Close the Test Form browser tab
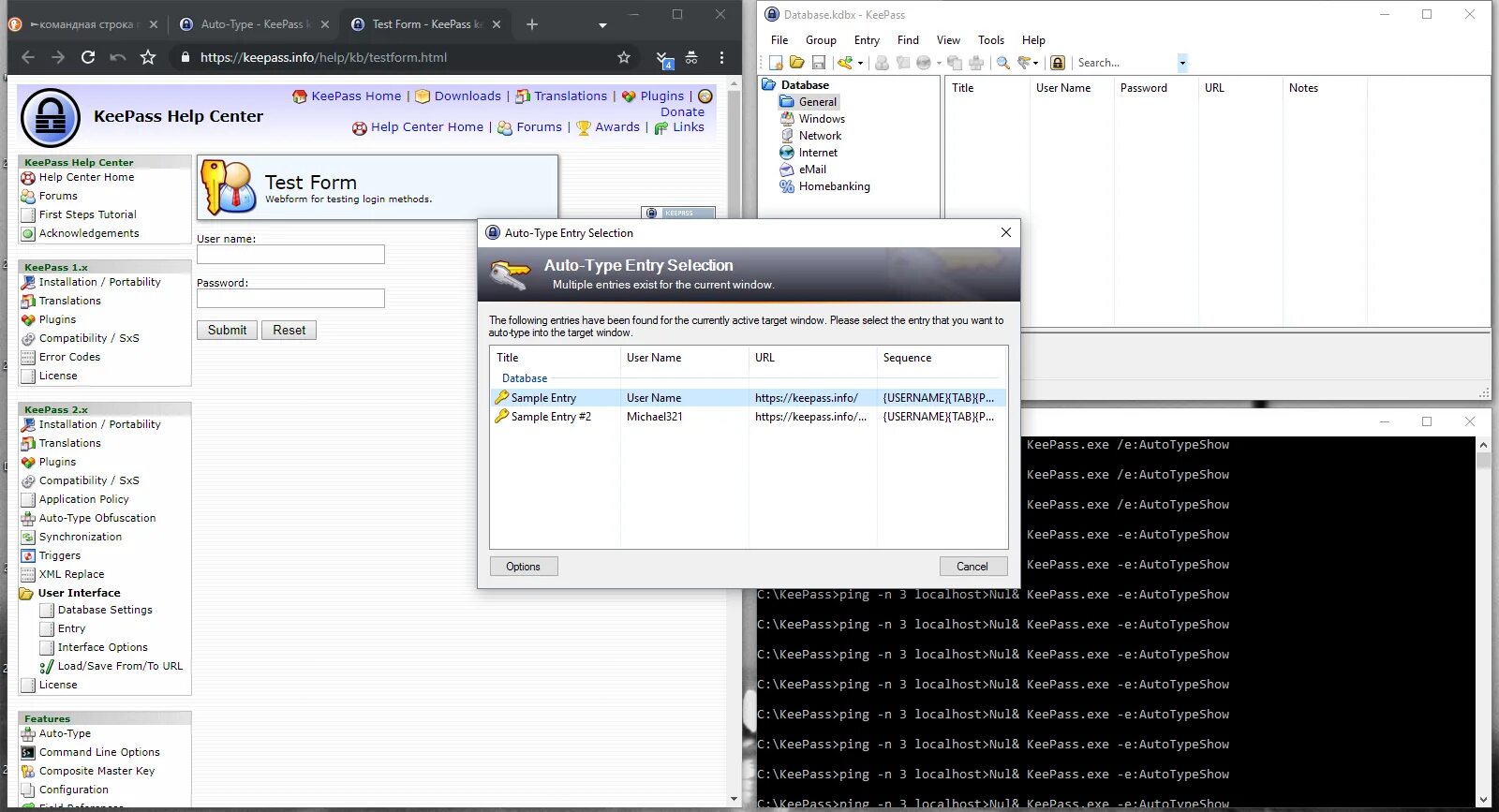The height and width of the screenshot is (812, 1499). click(497, 24)
